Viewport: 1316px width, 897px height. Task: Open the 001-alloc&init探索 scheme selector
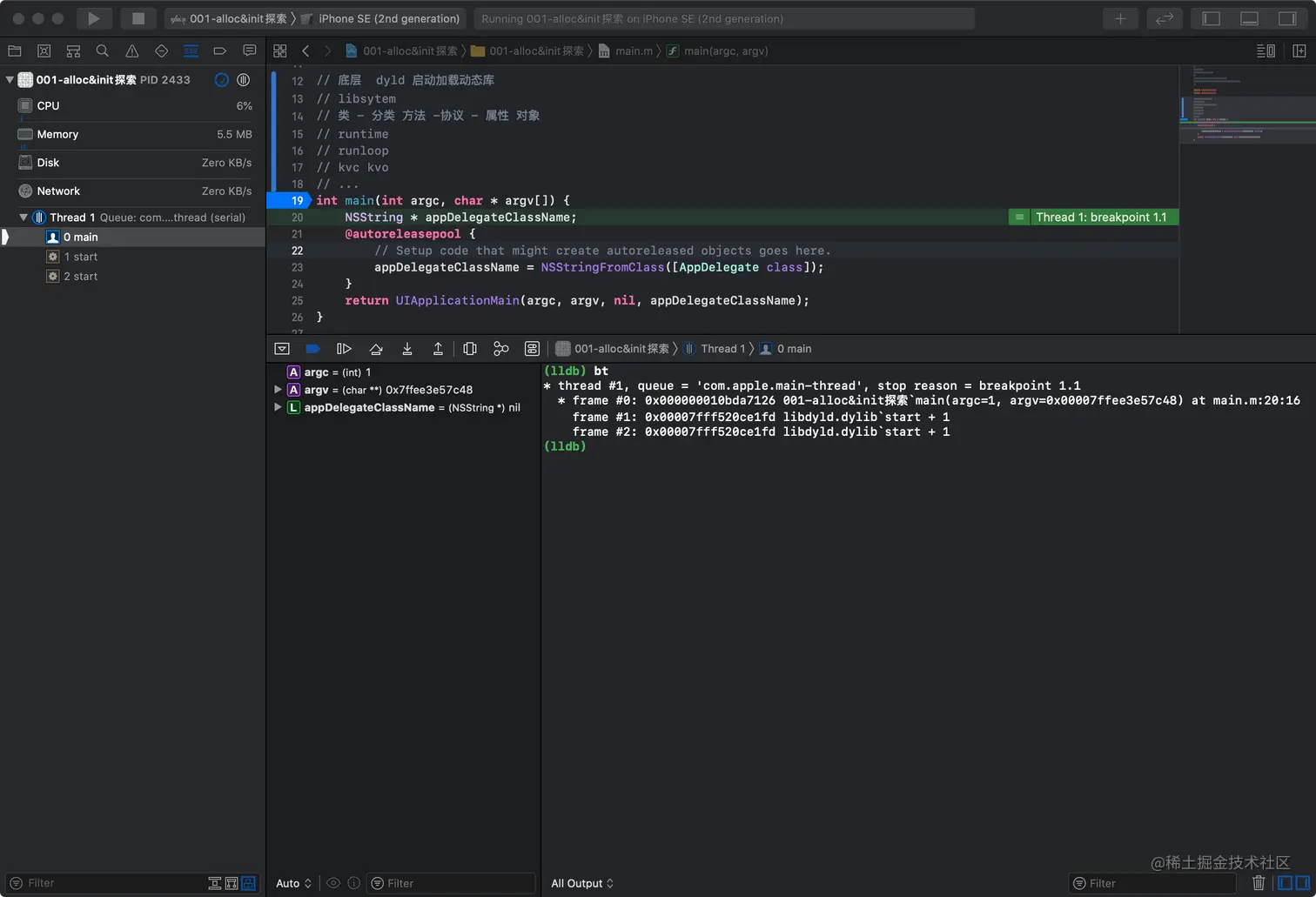pos(229,18)
